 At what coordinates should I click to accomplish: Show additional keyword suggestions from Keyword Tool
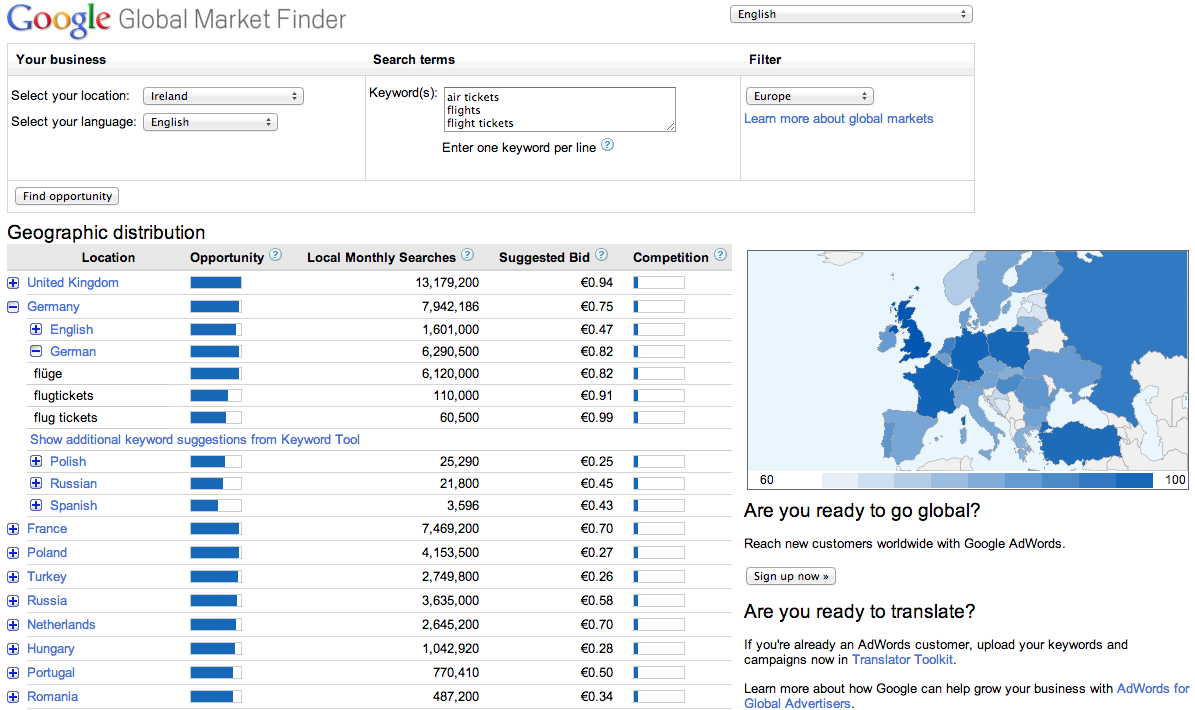pyautogui.click(x=194, y=440)
